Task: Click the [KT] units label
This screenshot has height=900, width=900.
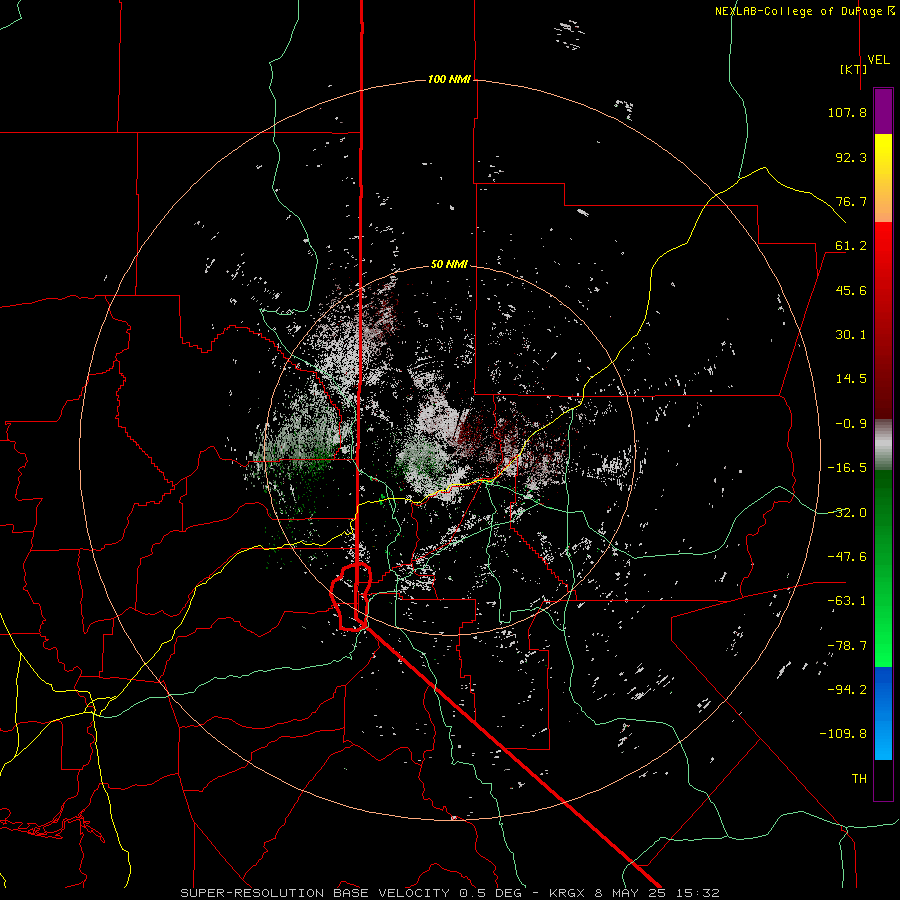Action: [x=854, y=69]
